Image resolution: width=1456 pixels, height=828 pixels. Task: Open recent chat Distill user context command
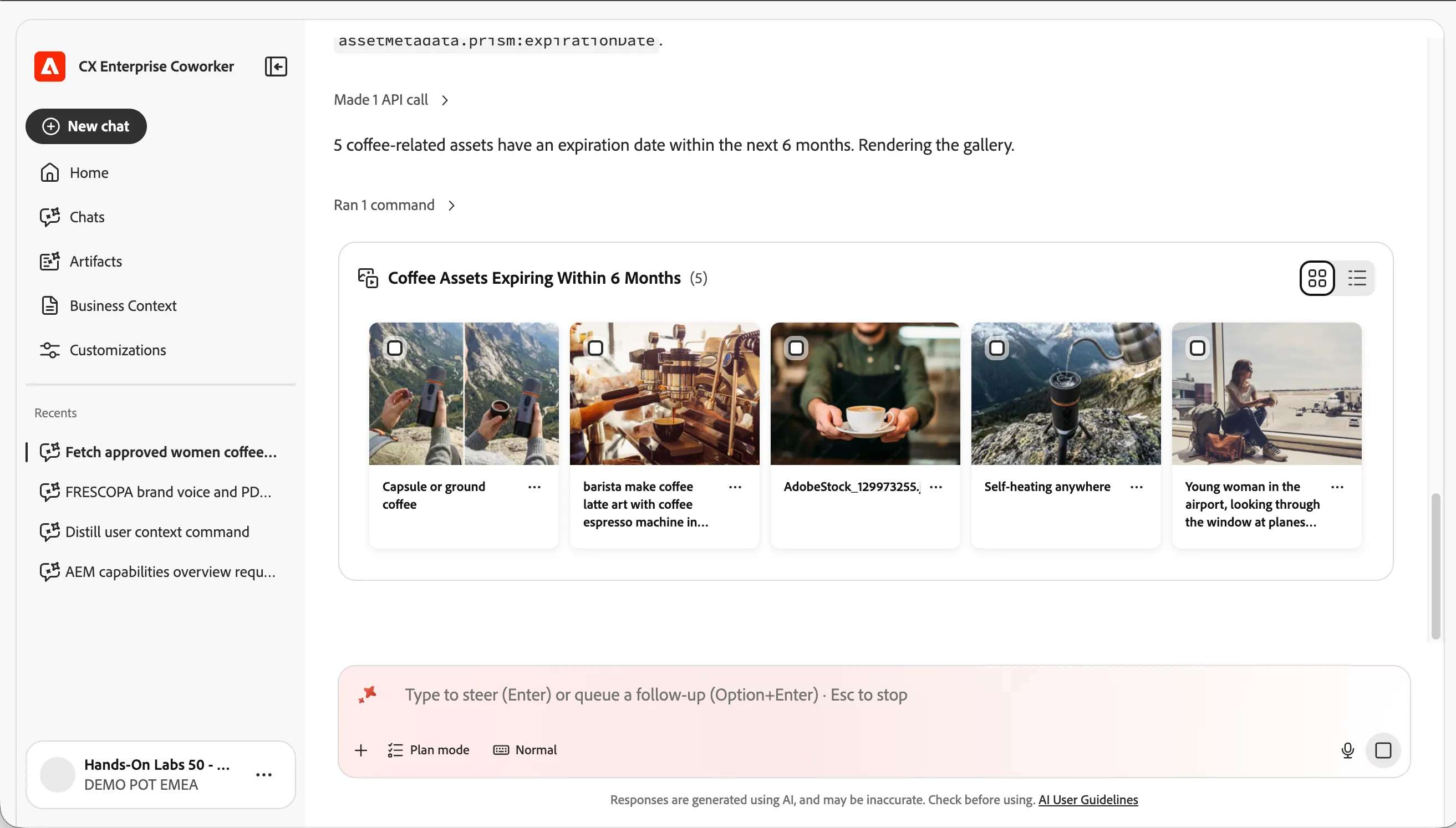(160, 531)
